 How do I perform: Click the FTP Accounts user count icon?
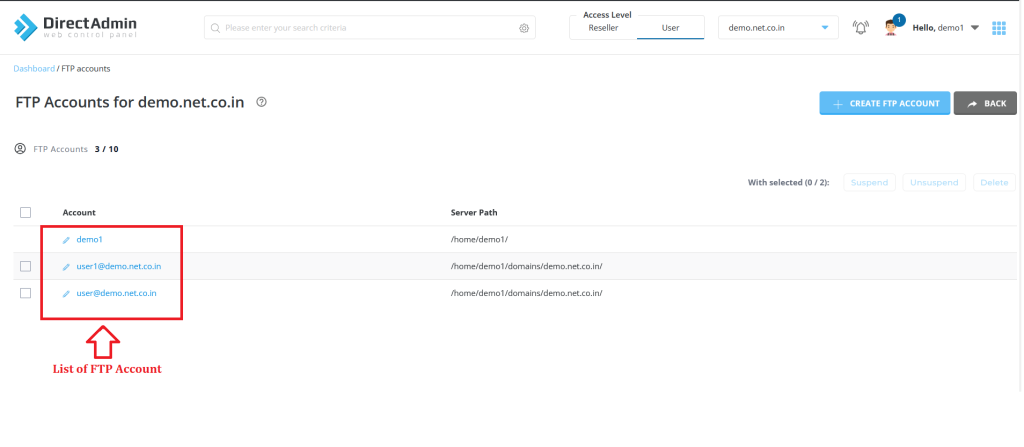coord(20,148)
